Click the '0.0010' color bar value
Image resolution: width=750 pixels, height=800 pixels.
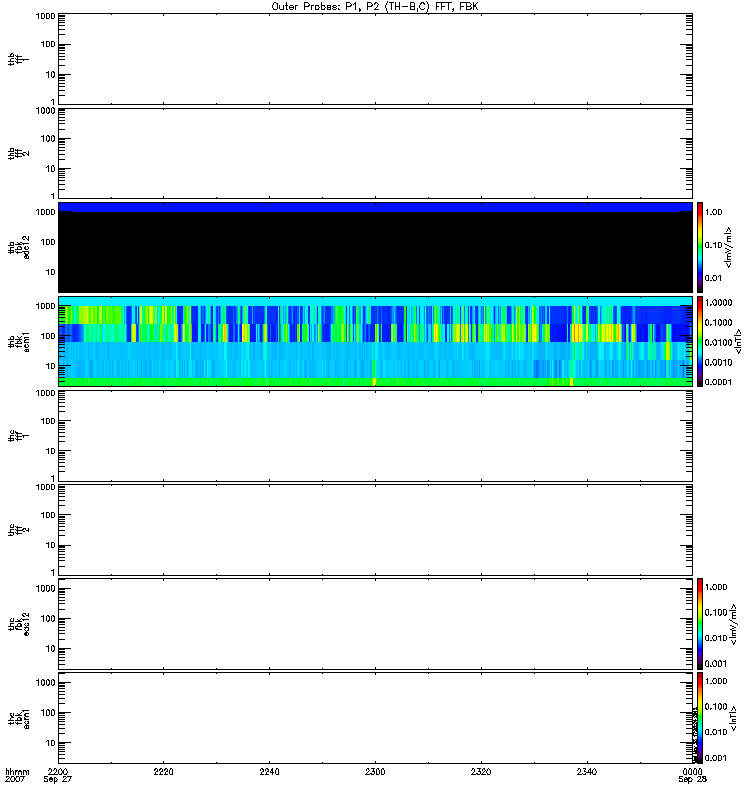pyautogui.click(x=718, y=362)
